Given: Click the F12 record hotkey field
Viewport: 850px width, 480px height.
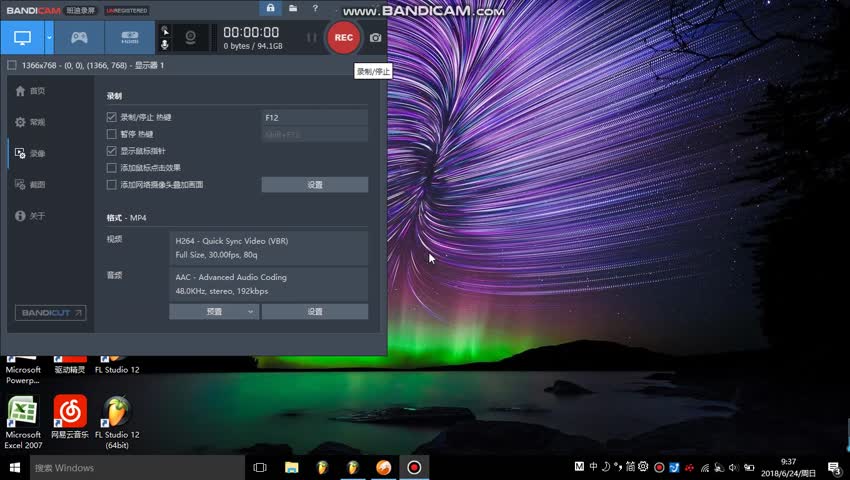Looking at the screenshot, I should coord(314,117).
